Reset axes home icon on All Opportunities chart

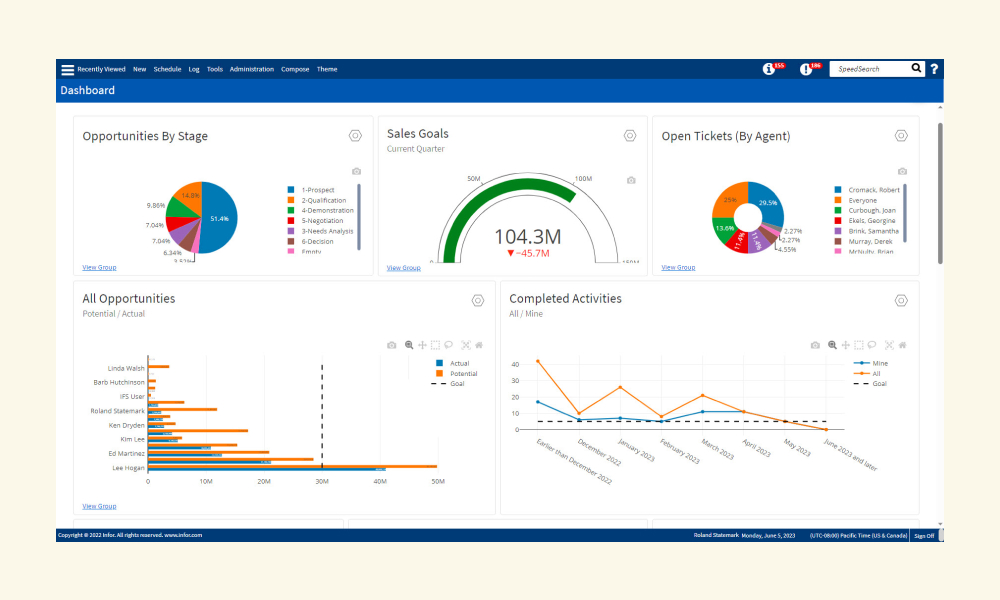click(479, 345)
